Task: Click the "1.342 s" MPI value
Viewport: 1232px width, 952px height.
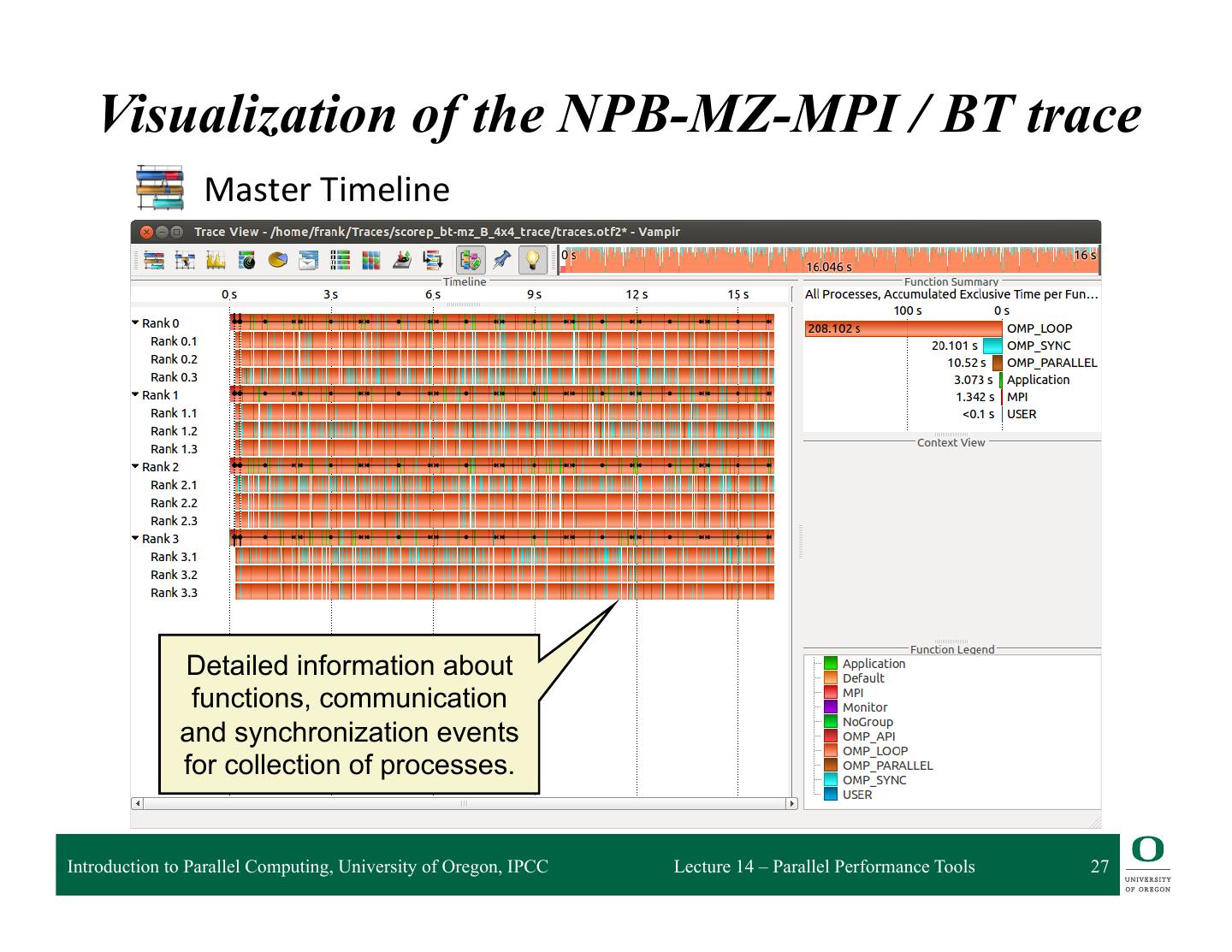Action: pos(975,397)
